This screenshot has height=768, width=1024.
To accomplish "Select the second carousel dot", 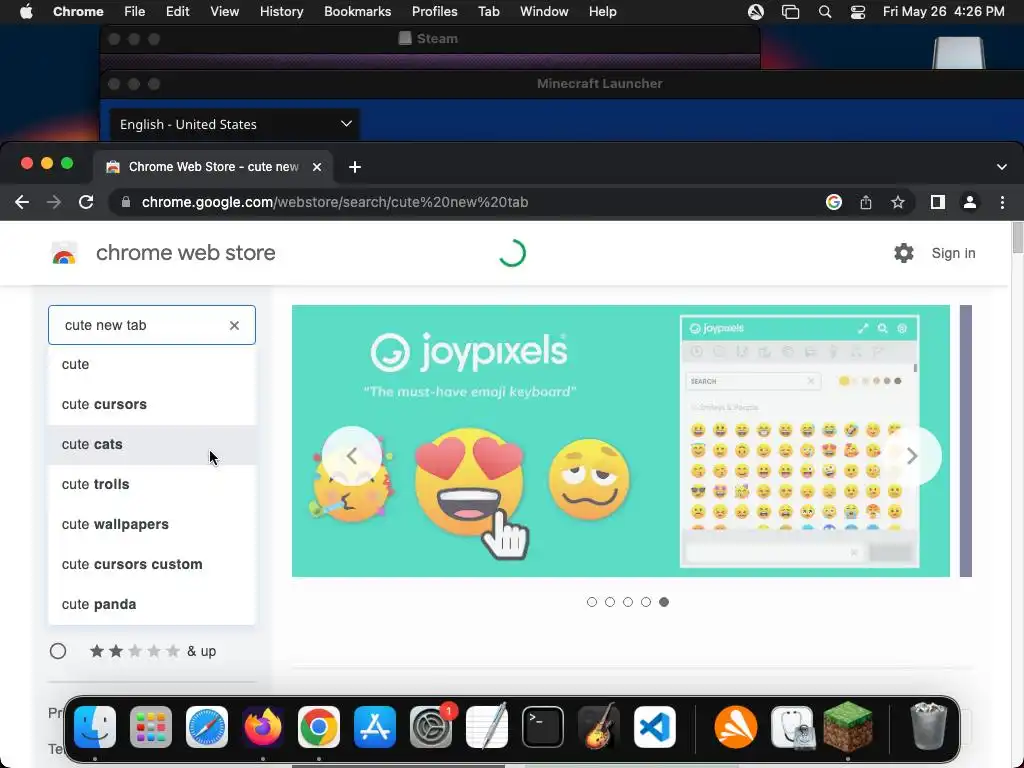I will [610, 602].
